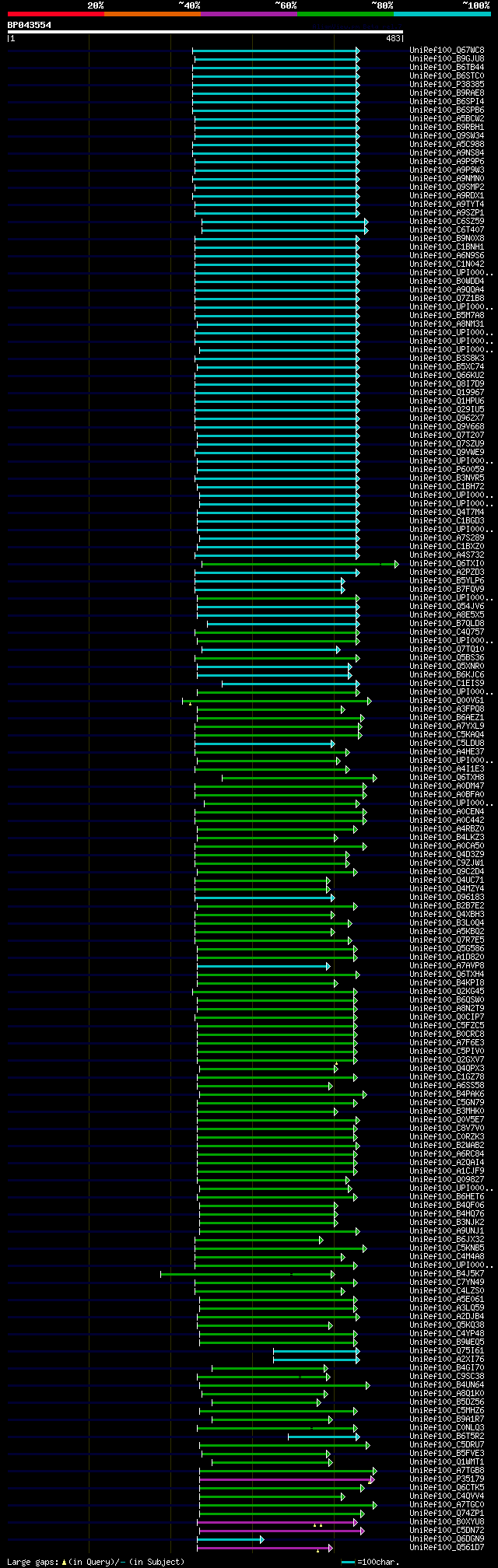Screen dimensions: 498x1568
Task: Select the UniRef100_A0CA50 label
Action: coord(447,845)
